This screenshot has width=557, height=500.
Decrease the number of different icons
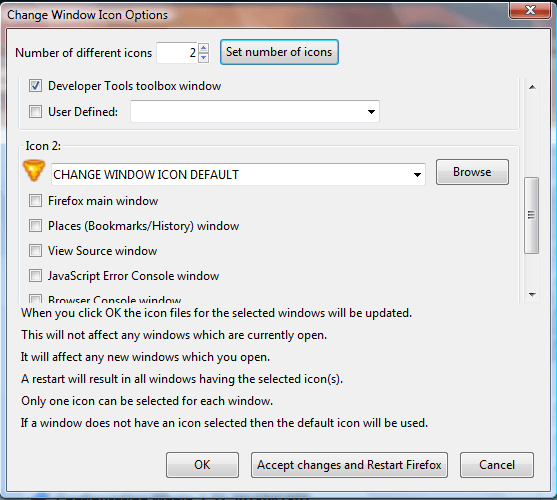(x=204, y=58)
